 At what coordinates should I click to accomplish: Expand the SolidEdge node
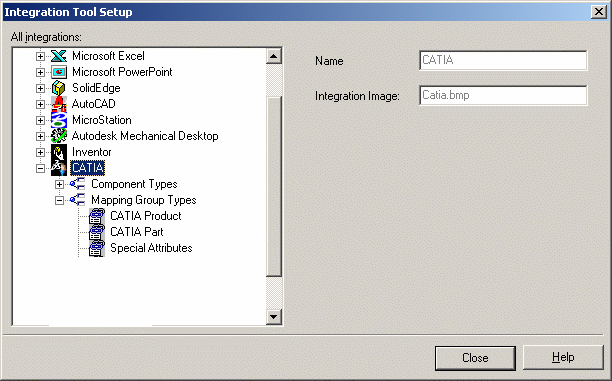point(40,88)
